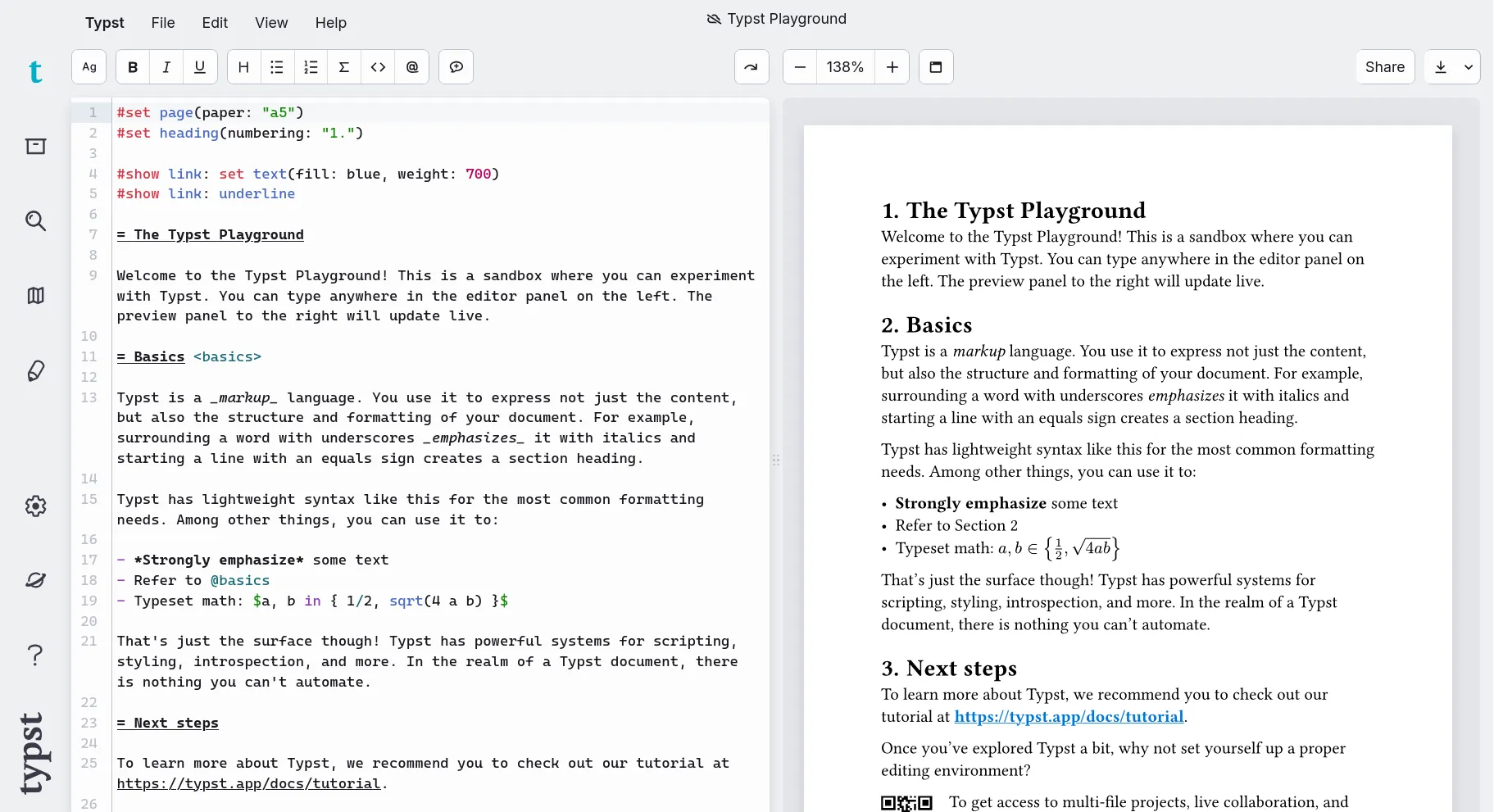Open the File menu
The width and height of the screenshot is (1494, 812).
(x=163, y=23)
